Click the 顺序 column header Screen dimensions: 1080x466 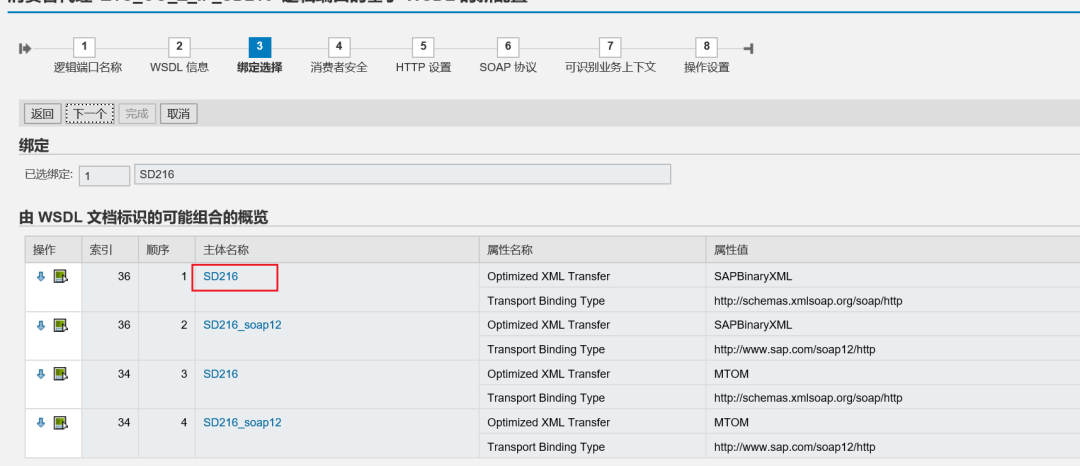(167, 250)
